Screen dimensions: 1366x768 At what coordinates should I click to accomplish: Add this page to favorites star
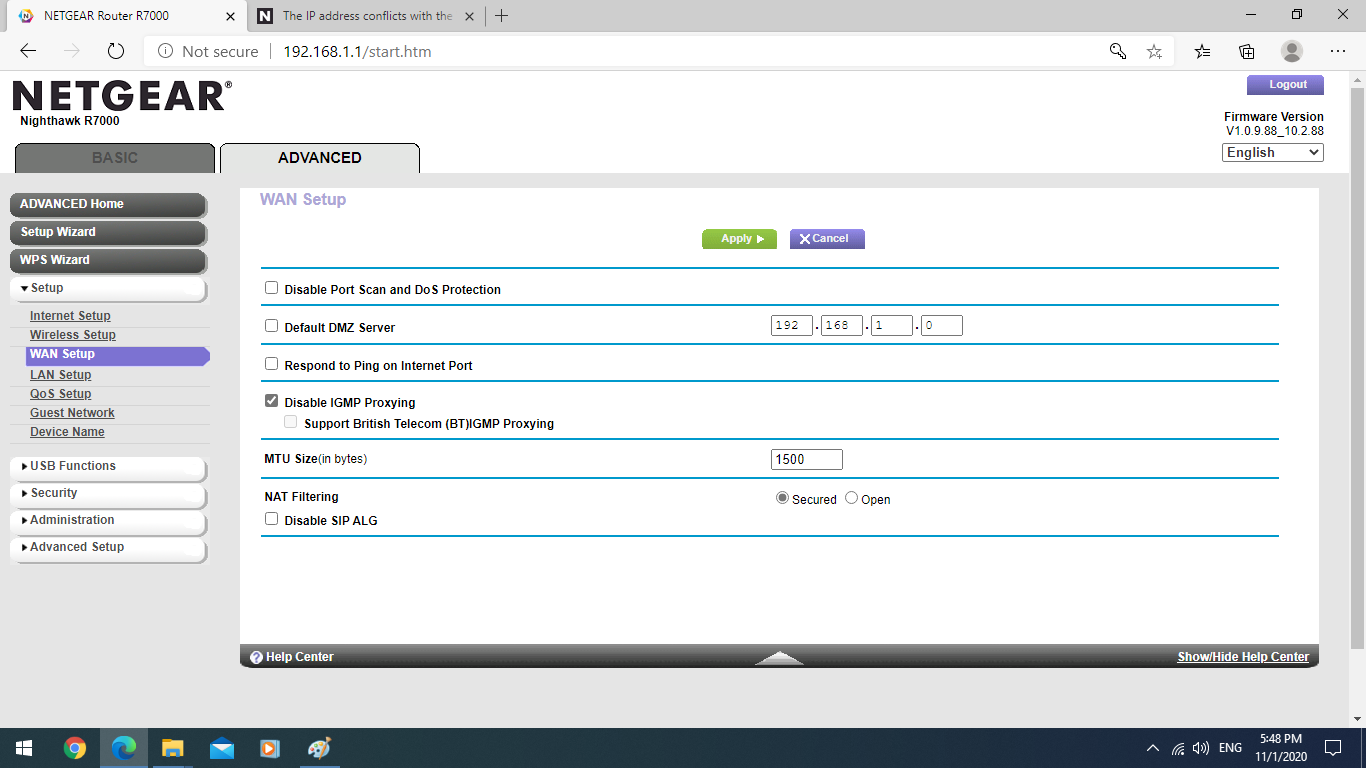coord(1154,51)
